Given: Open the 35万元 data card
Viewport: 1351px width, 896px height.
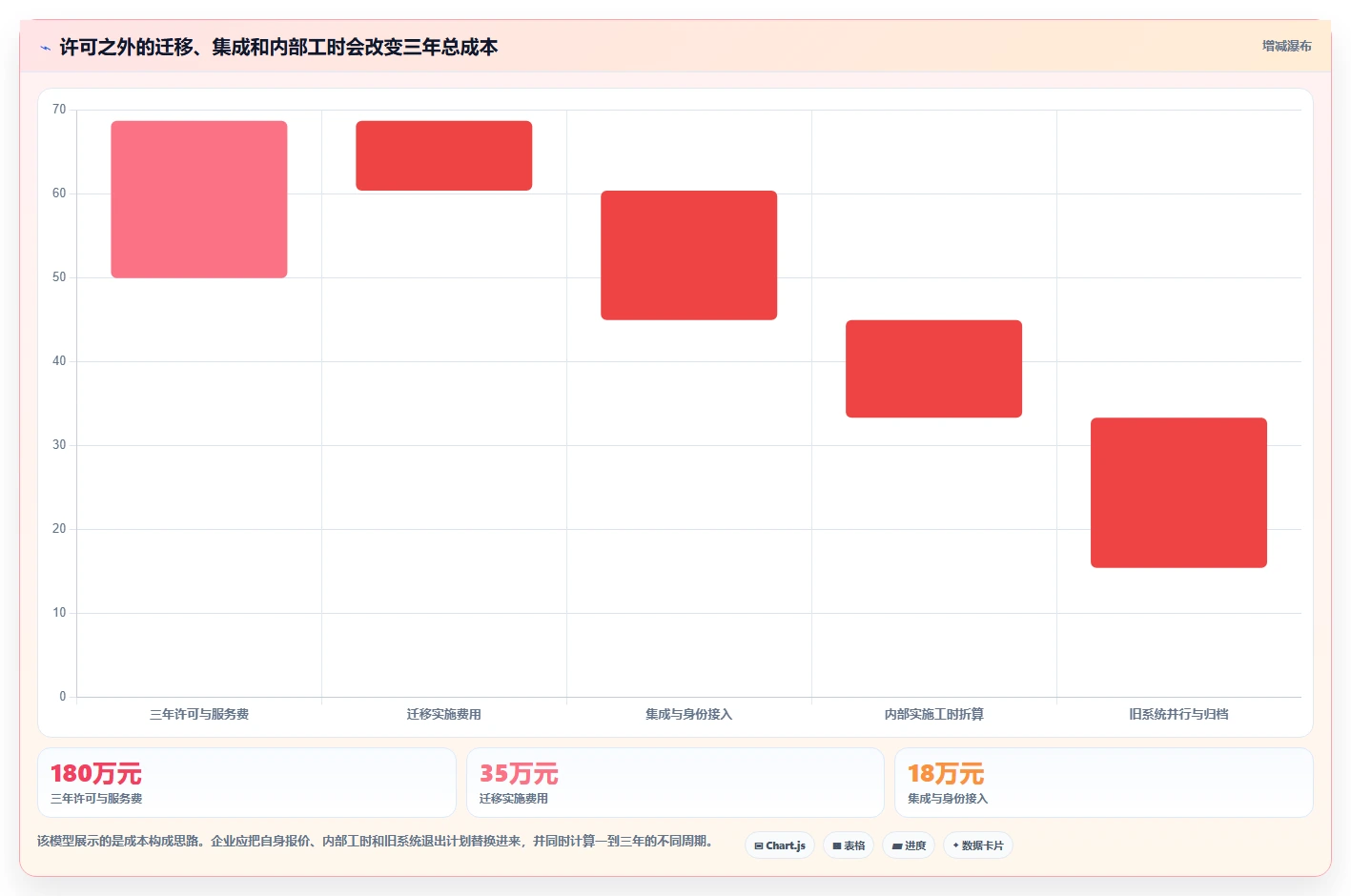Looking at the screenshot, I should [x=675, y=783].
